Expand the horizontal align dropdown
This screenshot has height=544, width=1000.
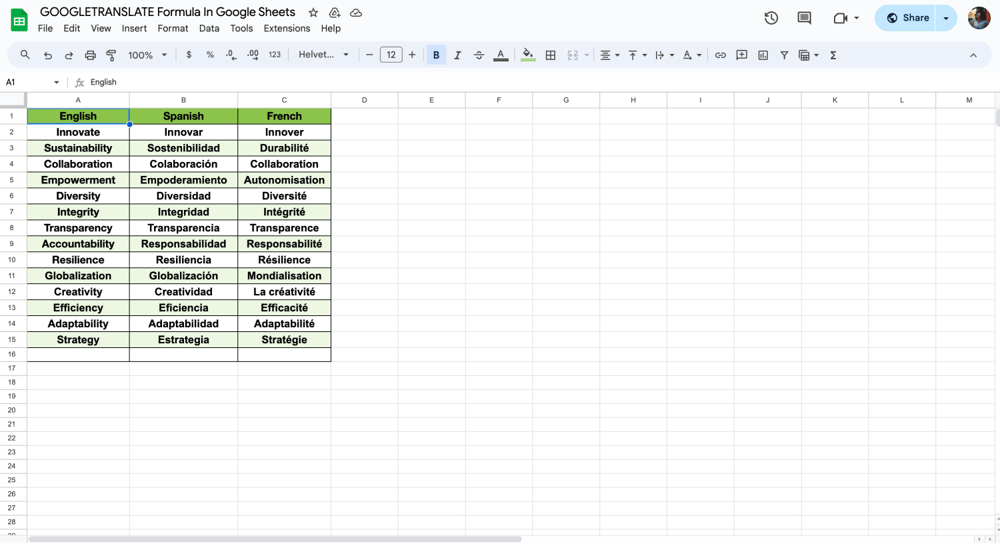609,55
